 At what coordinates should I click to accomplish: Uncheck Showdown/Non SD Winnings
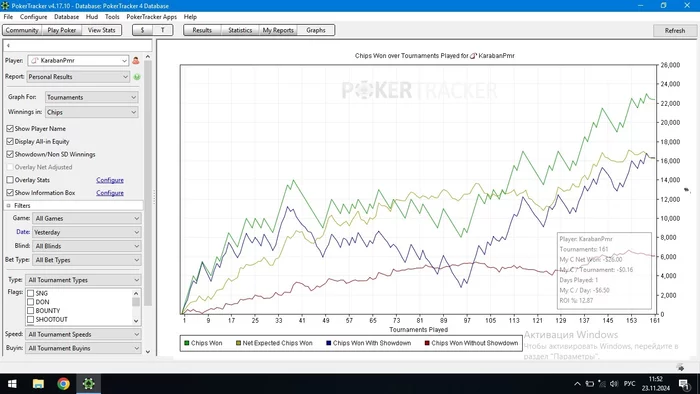(10, 154)
